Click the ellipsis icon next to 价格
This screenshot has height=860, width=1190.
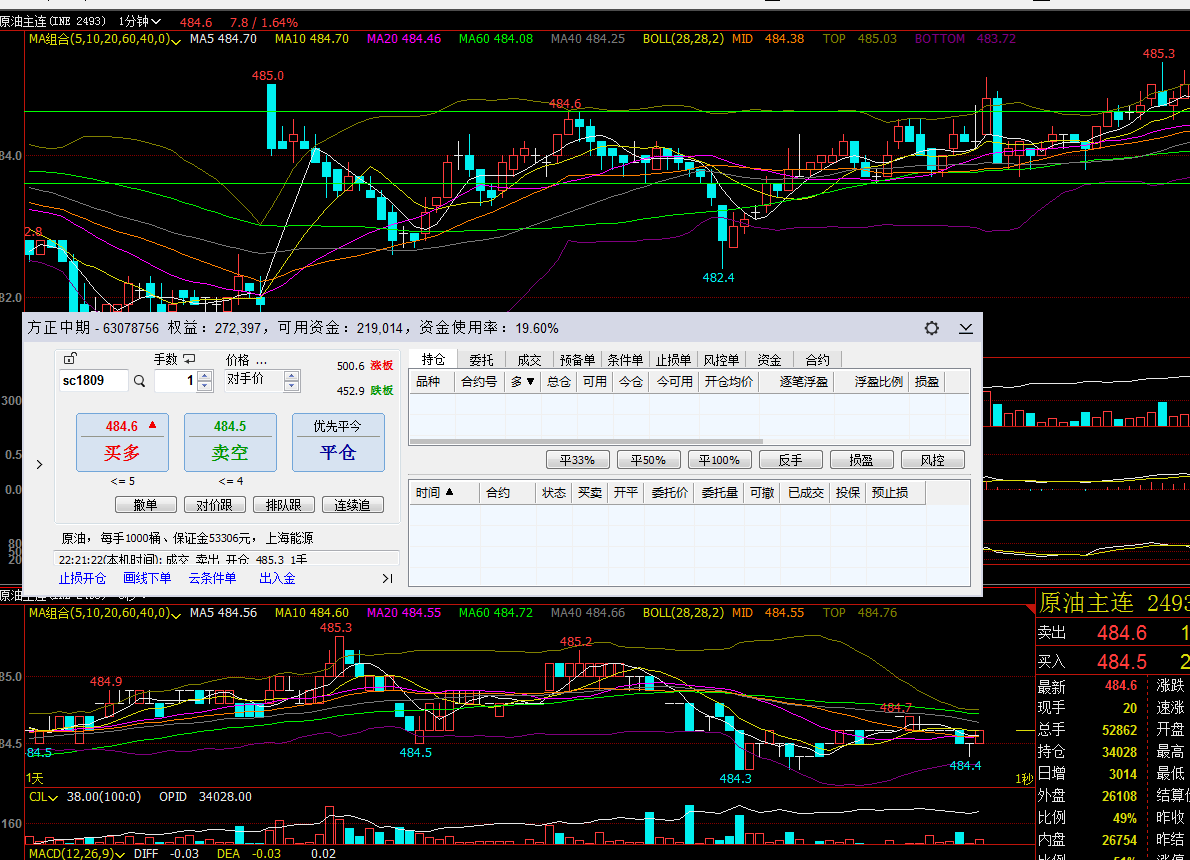[x=261, y=360]
